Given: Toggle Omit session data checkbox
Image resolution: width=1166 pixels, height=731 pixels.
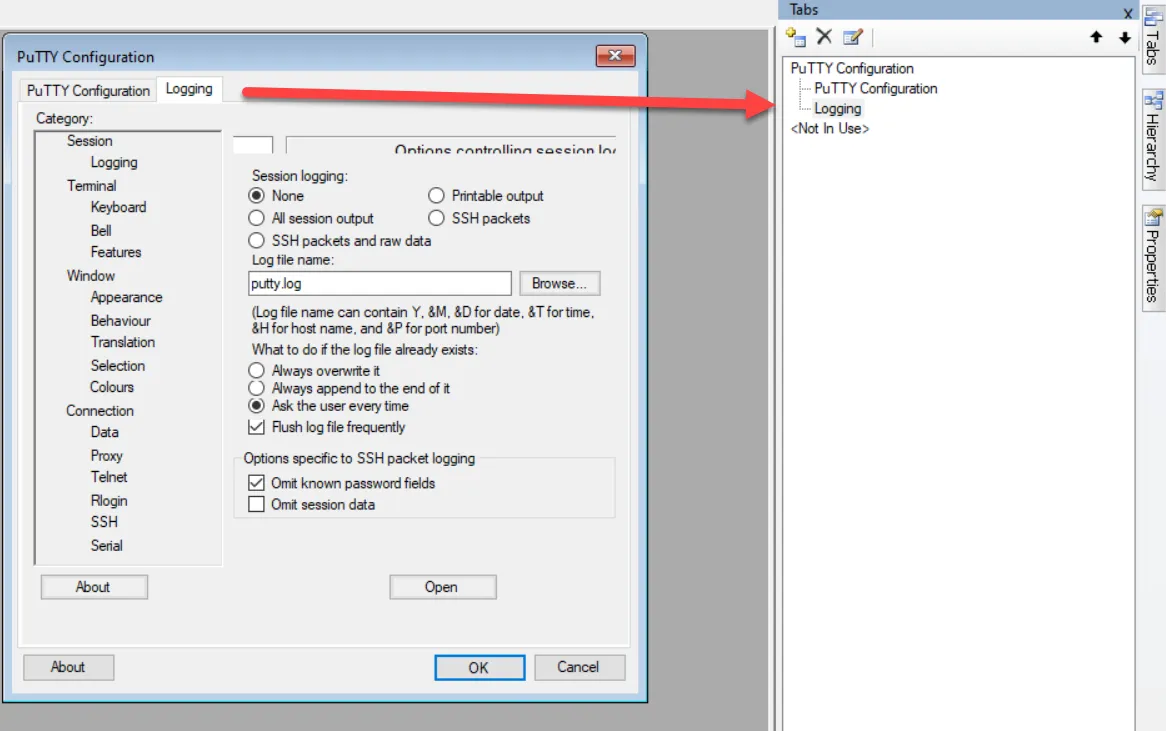Looking at the screenshot, I should [257, 504].
